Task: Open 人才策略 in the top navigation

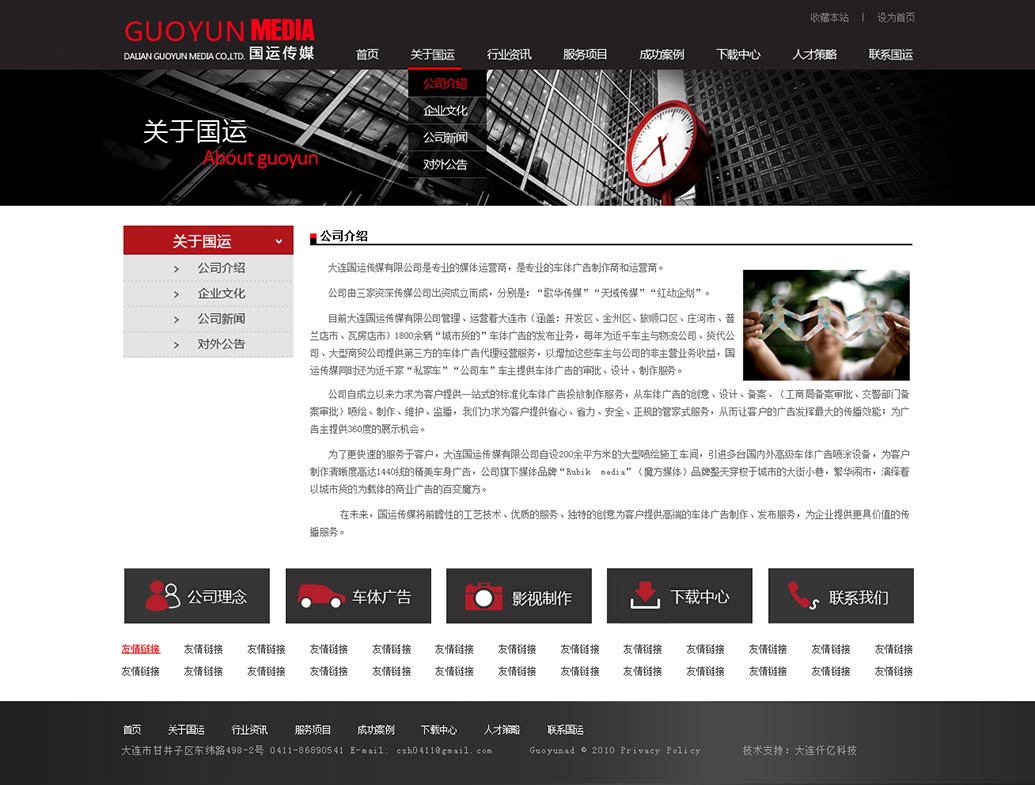Action: click(x=814, y=55)
